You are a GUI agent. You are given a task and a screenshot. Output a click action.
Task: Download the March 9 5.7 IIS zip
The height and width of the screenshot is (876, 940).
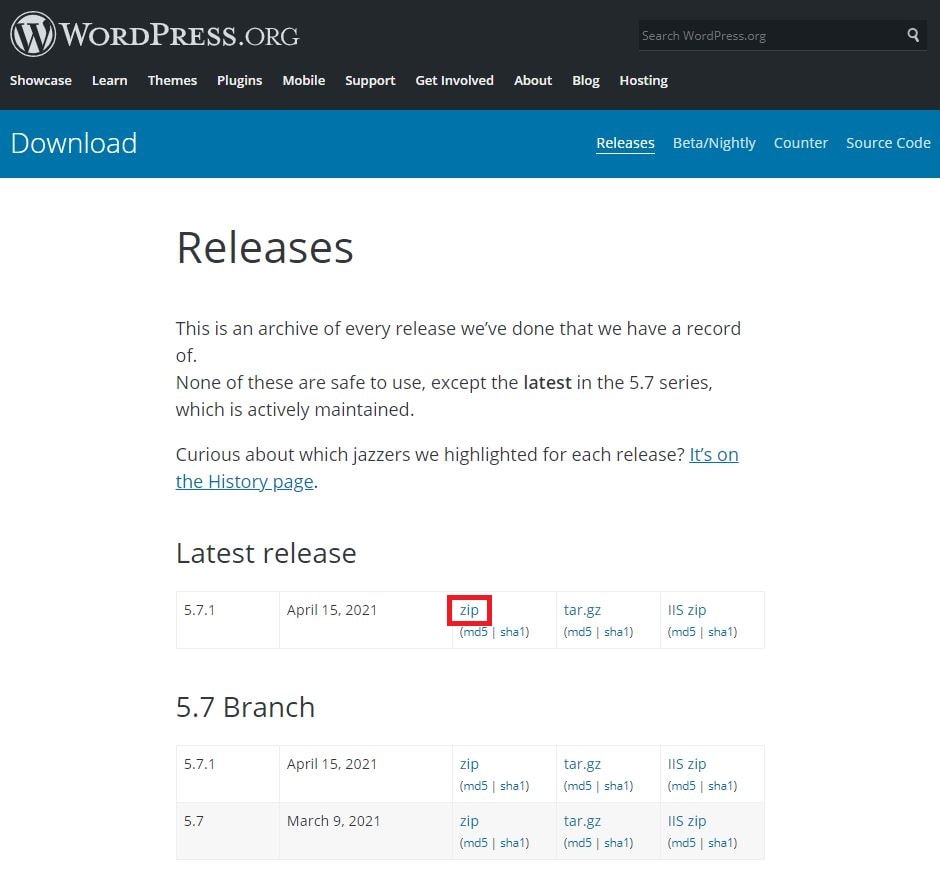click(687, 821)
